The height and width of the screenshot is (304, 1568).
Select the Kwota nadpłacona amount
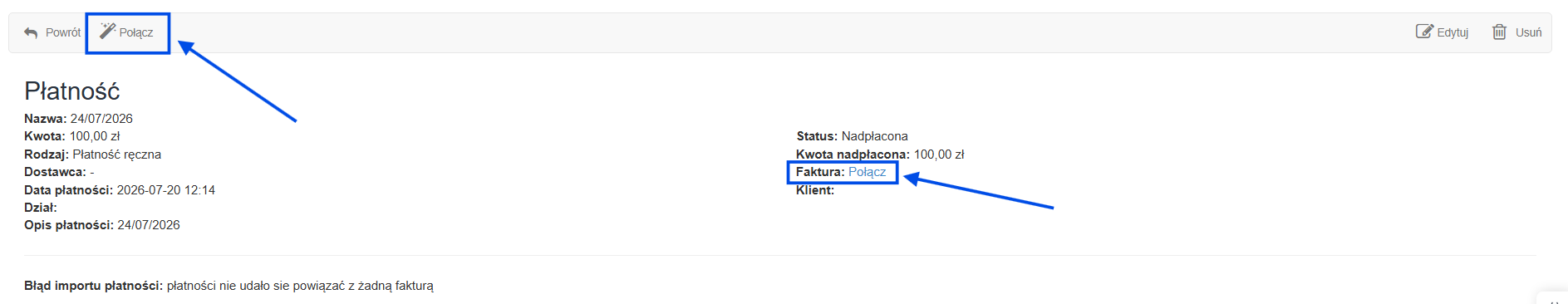pos(939,154)
